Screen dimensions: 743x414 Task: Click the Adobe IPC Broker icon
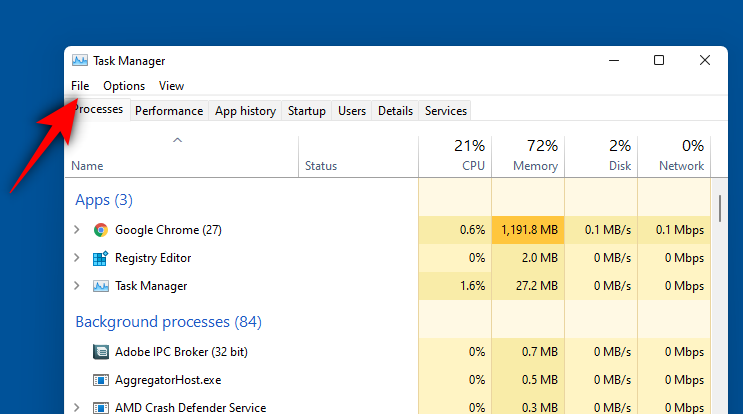pos(100,352)
